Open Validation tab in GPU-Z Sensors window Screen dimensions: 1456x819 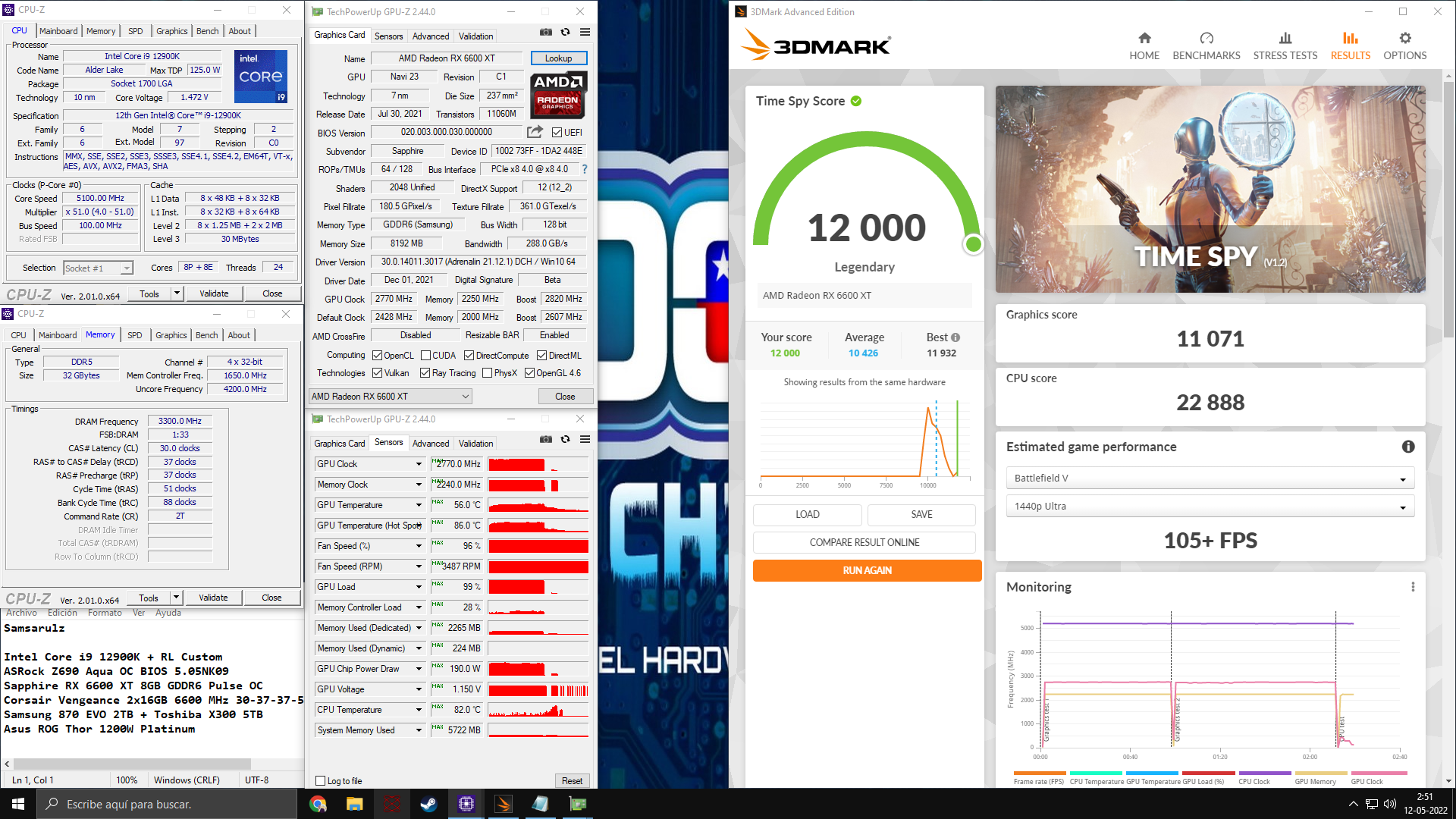(475, 444)
